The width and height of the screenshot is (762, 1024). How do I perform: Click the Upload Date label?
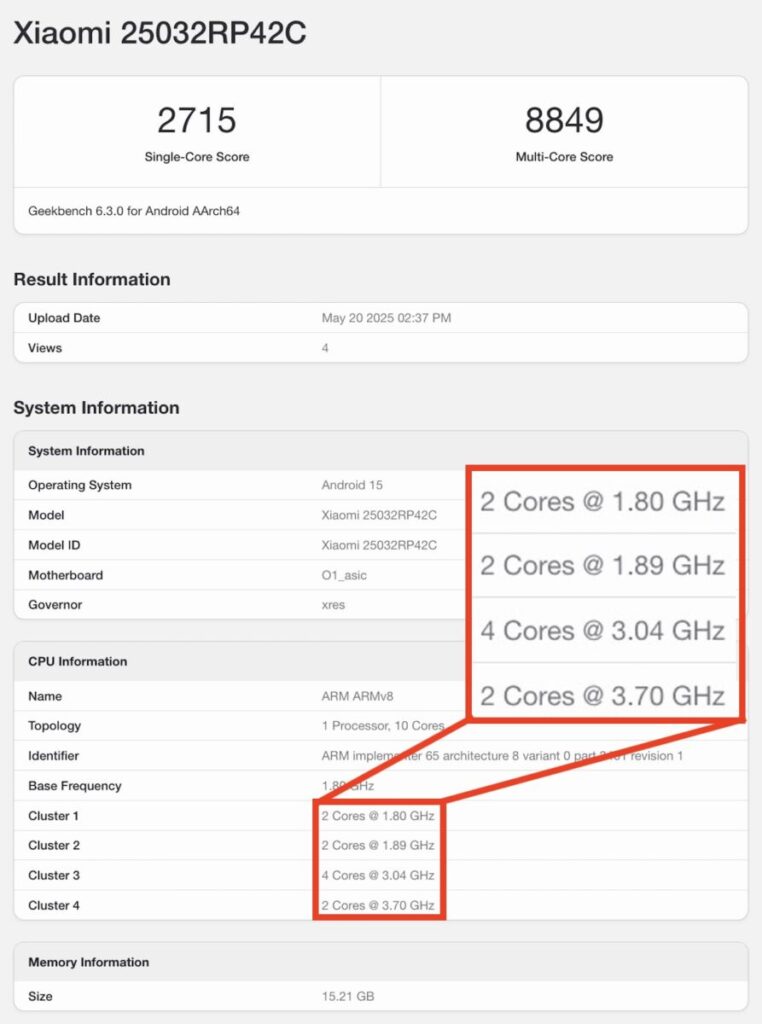pyautogui.click(x=64, y=318)
